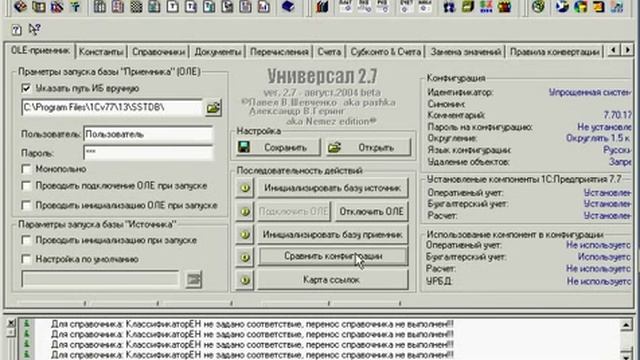
Task: Enable Проводить инициализацию при запуске for source
Action: tap(26, 240)
